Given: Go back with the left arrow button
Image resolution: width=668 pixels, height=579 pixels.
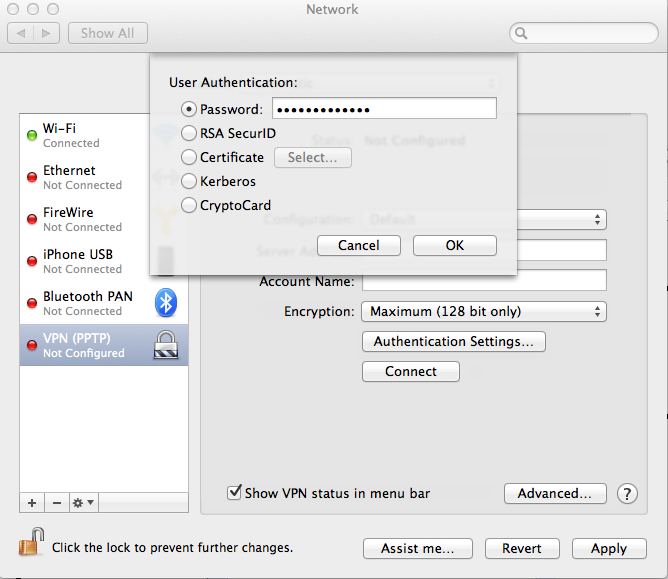Looking at the screenshot, I should [21, 33].
